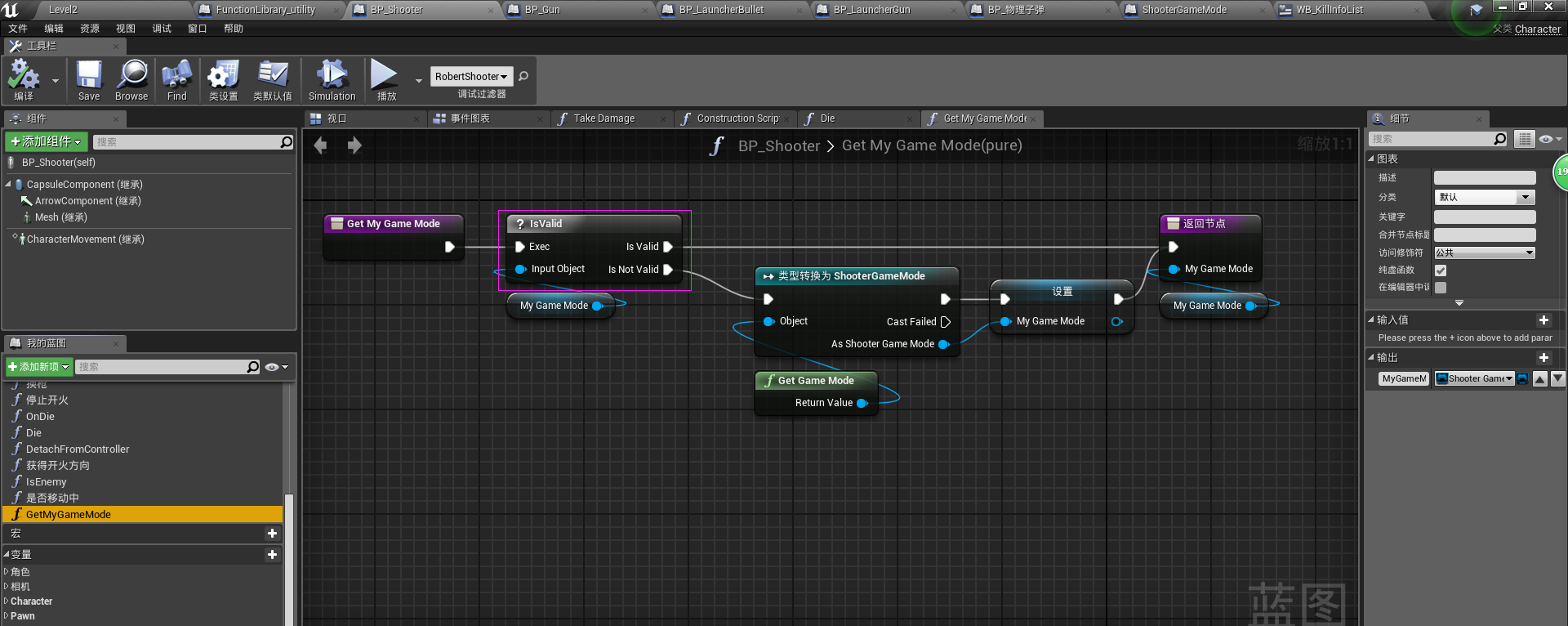Image resolution: width=1568 pixels, height=626 pixels.
Task: Add new macro with plus button
Action: click(272, 533)
